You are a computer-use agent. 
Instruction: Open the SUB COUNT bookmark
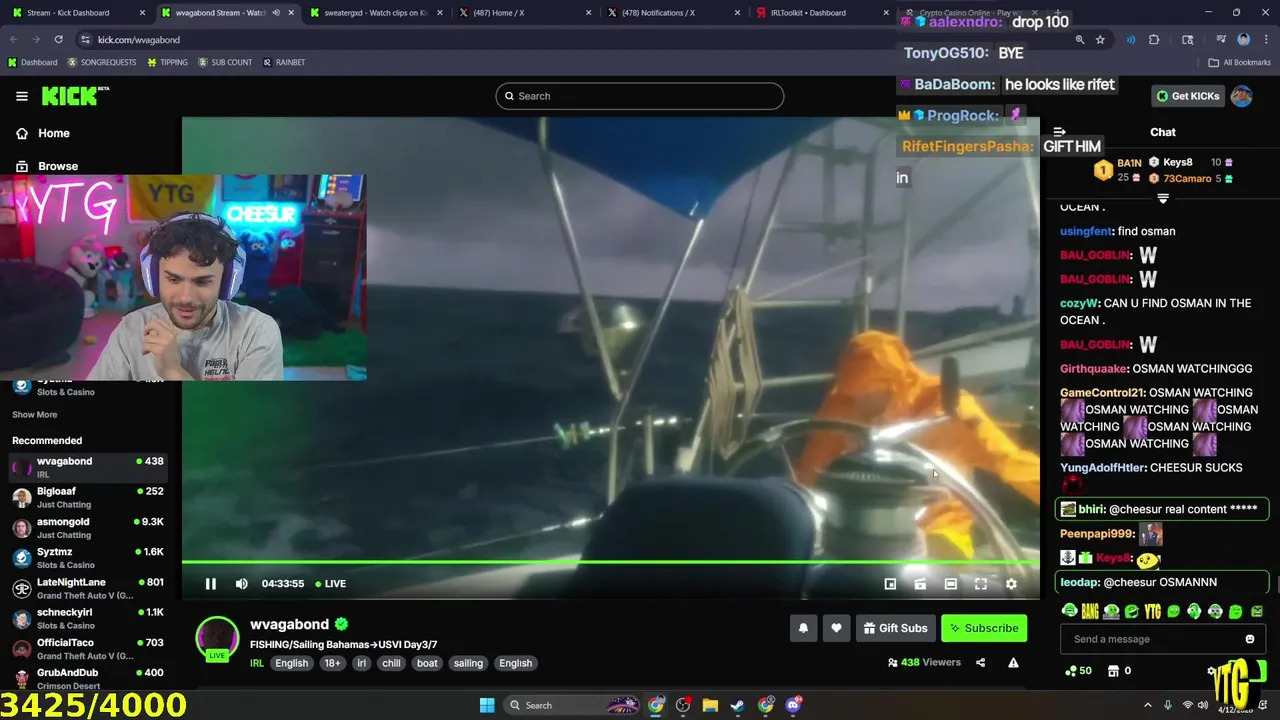225,62
